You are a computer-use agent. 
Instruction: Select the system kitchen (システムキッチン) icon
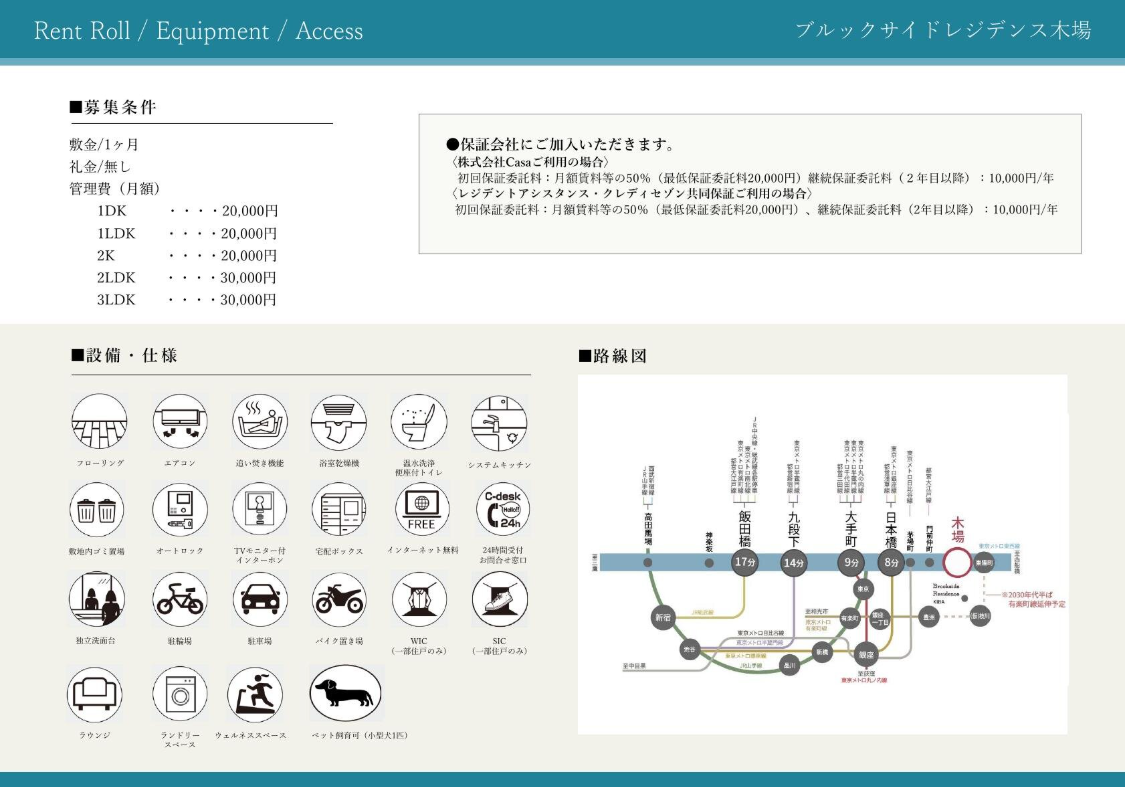point(499,422)
